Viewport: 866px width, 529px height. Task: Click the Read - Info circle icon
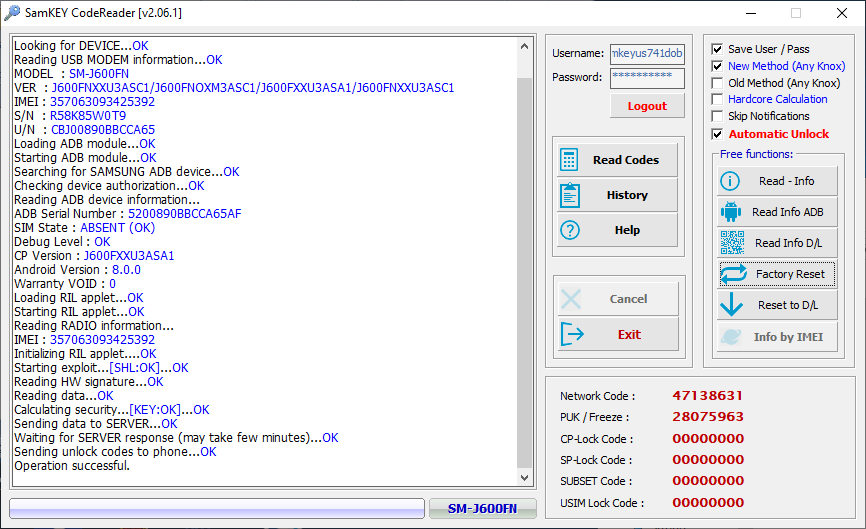click(730, 181)
